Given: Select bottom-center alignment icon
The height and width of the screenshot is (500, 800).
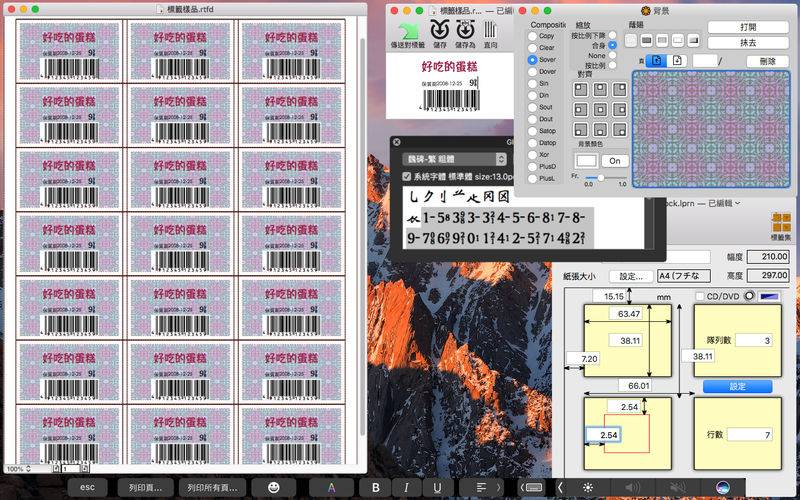Looking at the screenshot, I should pos(600,129).
